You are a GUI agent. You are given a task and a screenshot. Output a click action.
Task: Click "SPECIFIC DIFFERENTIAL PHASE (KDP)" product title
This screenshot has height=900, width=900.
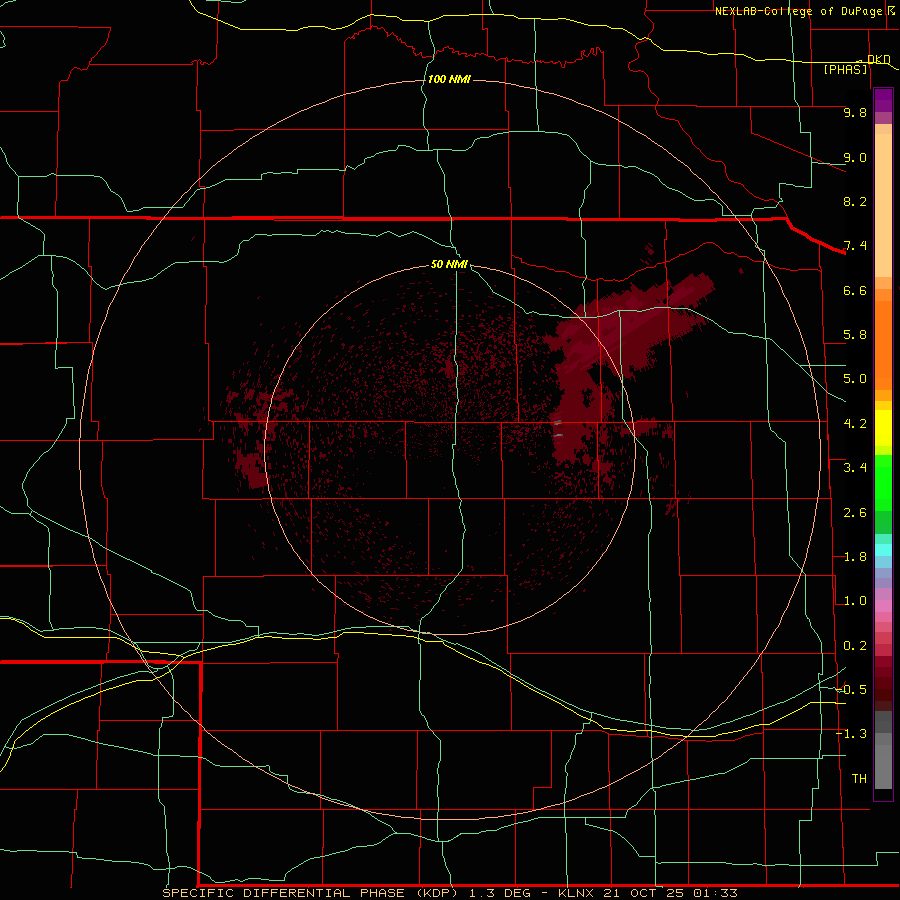(x=309, y=893)
